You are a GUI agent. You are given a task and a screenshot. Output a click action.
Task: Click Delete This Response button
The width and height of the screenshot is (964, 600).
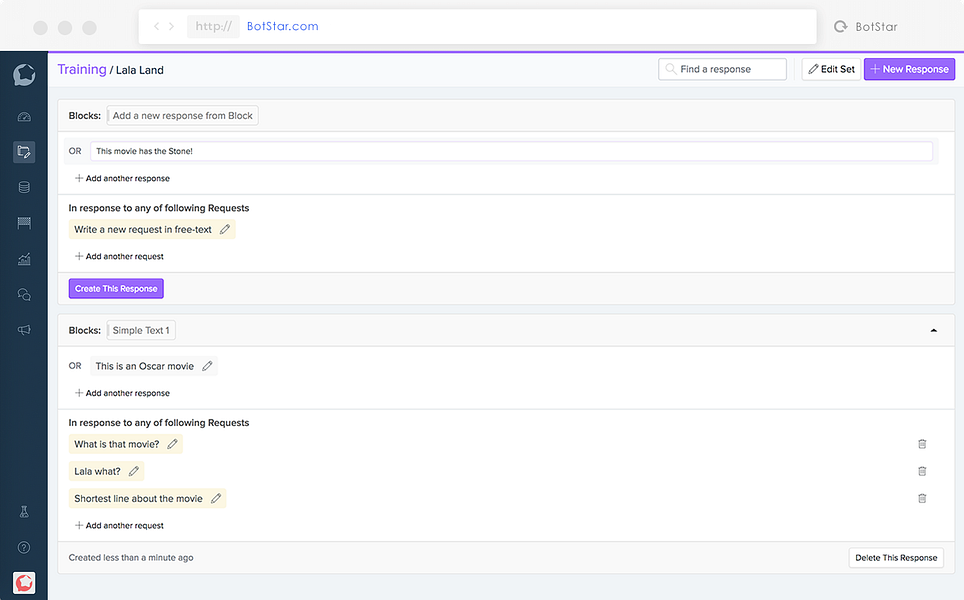895,557
